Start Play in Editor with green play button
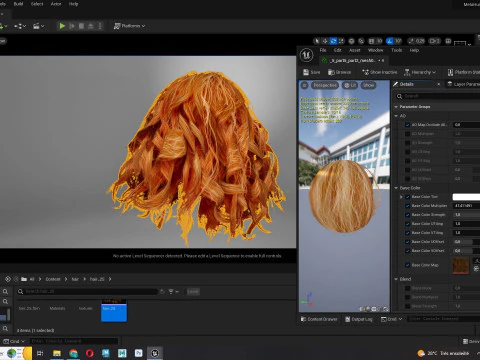Viewport: 480px width, 360px height. coord(62,26)
